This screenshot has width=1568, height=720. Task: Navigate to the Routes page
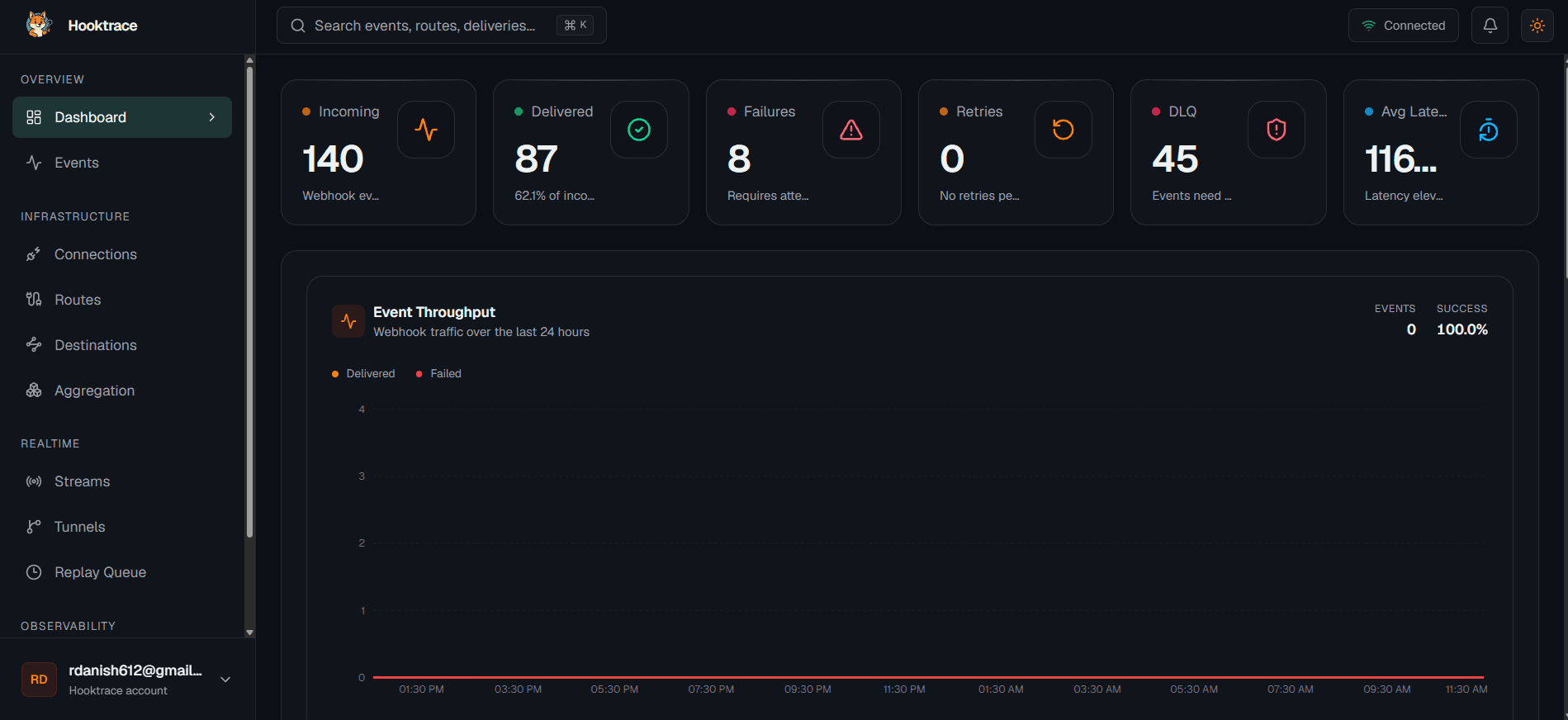(x=122, y=300)
